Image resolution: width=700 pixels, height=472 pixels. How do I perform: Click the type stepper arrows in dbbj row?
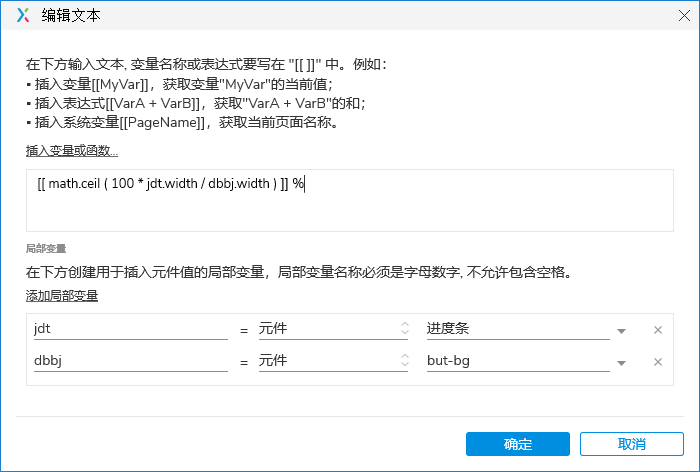[404, 360]
